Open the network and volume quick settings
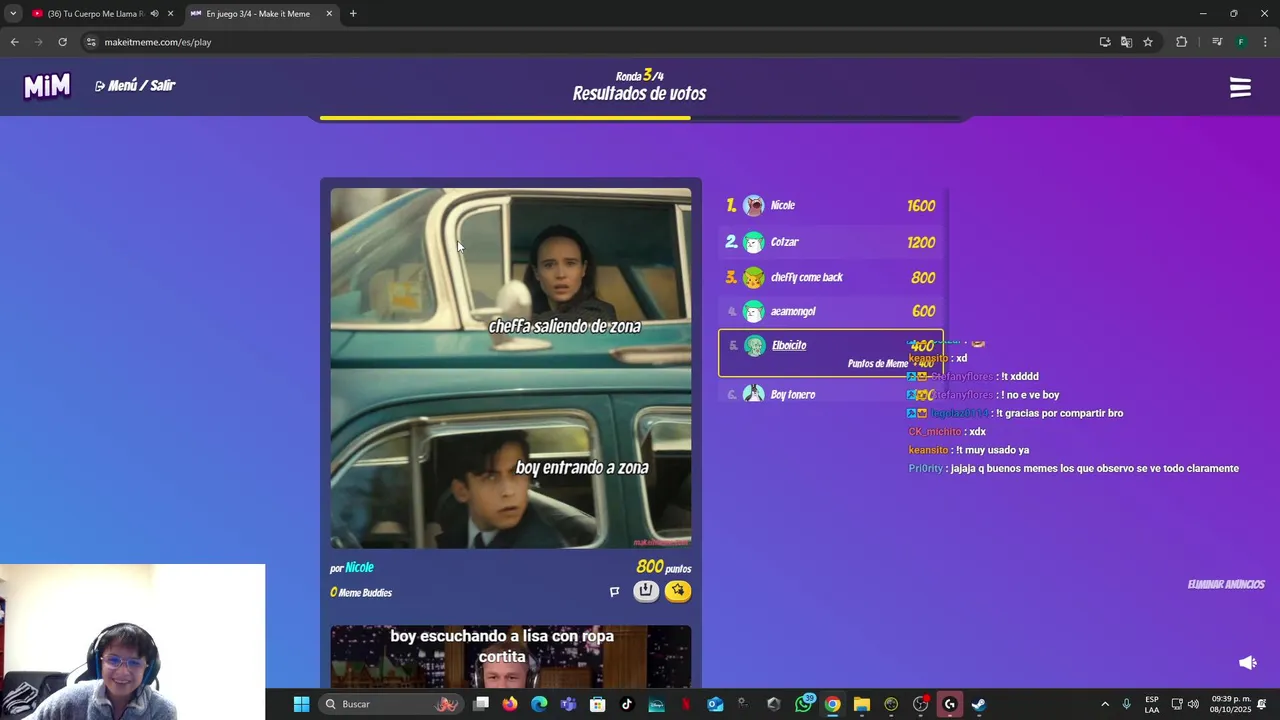The image size is (1280, 720). (x=1185, y=704)
